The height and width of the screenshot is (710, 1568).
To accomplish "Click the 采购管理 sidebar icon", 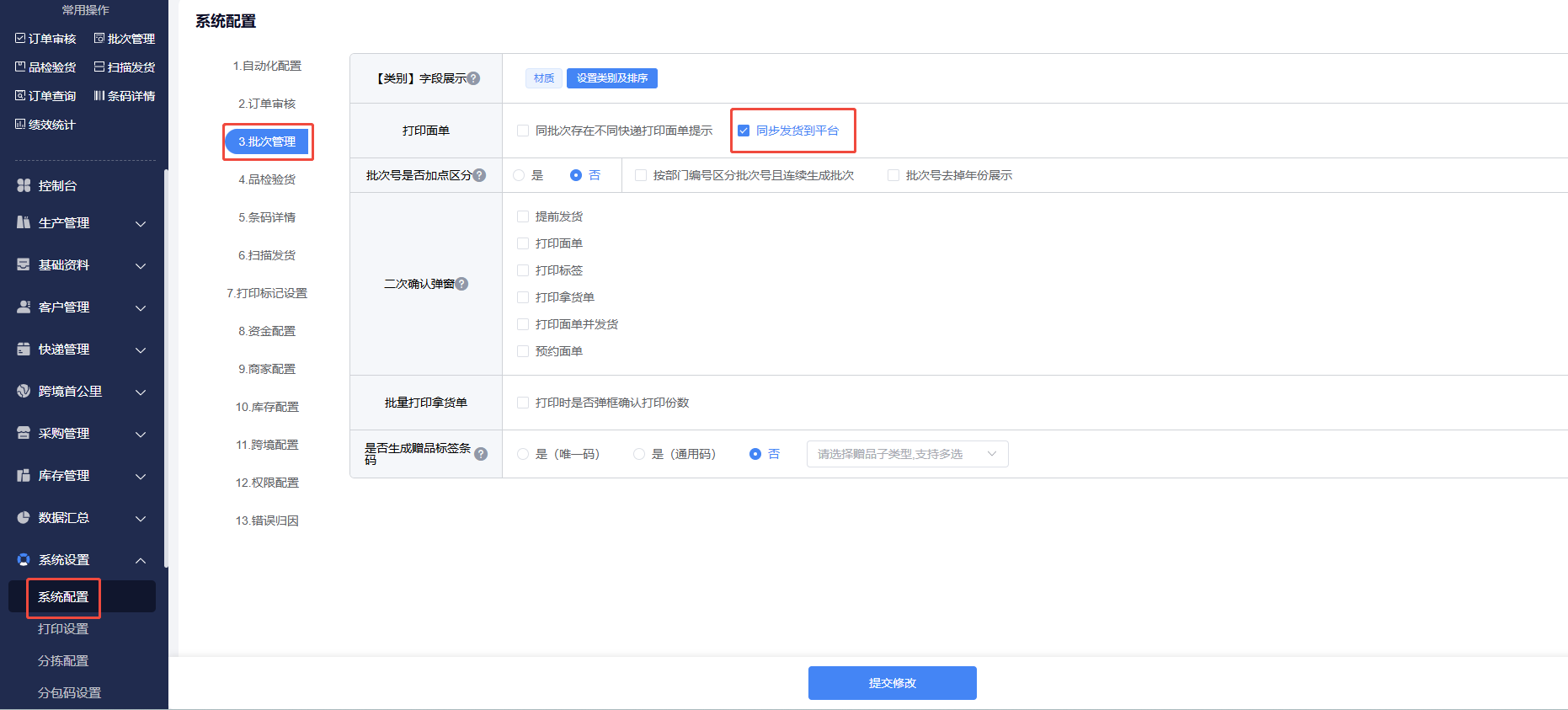I will pos(24,433).
